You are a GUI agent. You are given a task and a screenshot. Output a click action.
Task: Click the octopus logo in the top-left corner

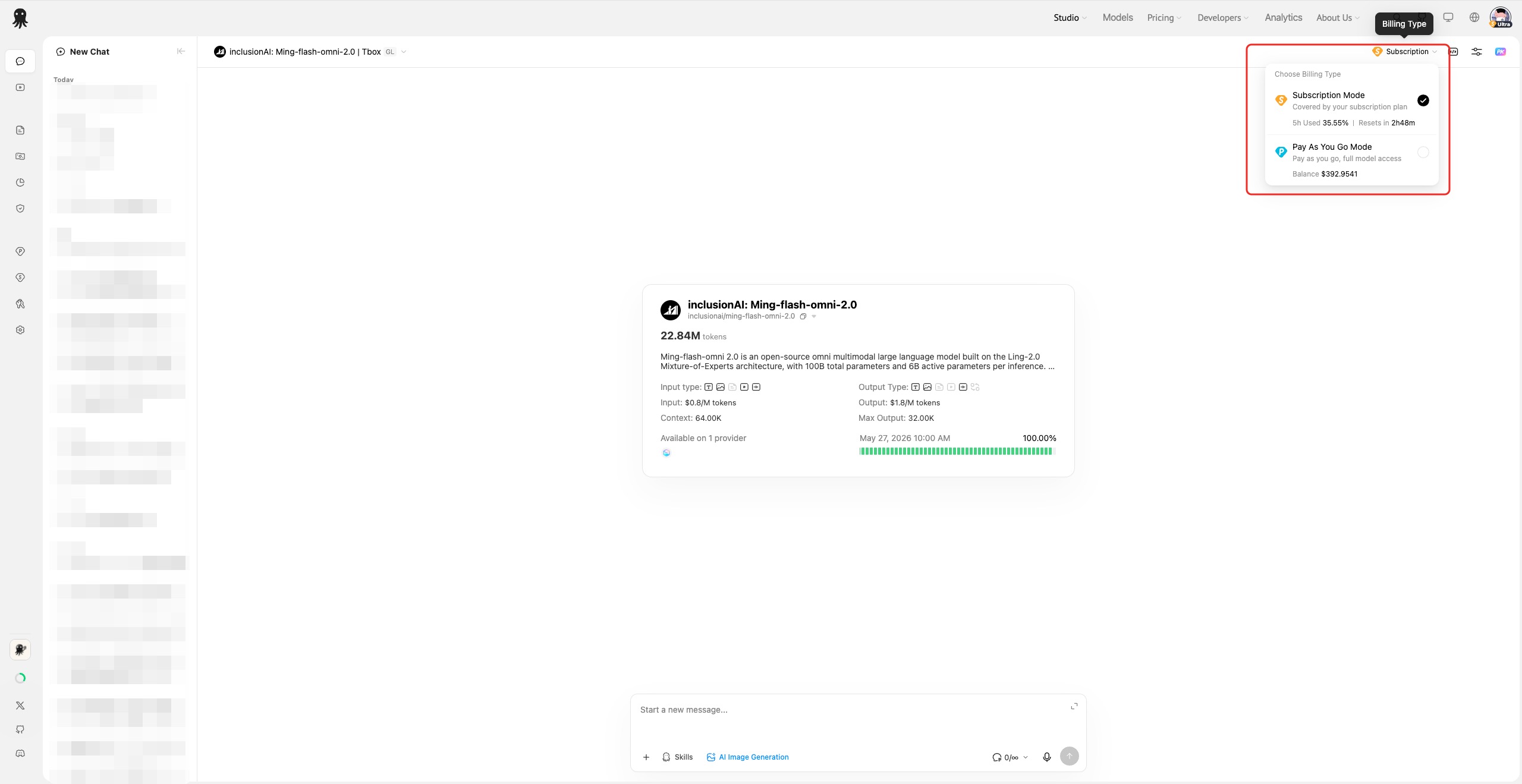20,18
